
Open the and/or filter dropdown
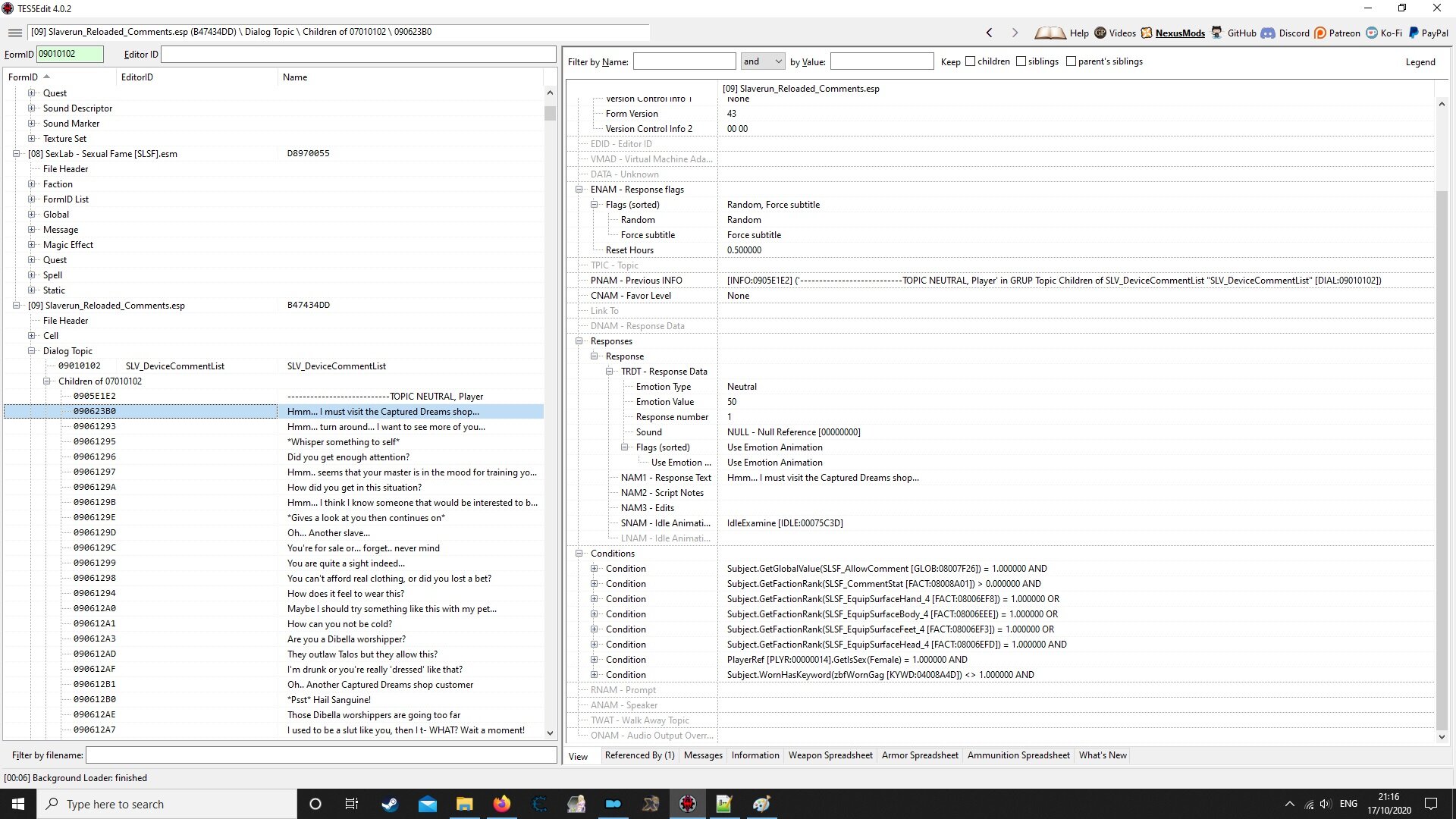pos(763,61)
